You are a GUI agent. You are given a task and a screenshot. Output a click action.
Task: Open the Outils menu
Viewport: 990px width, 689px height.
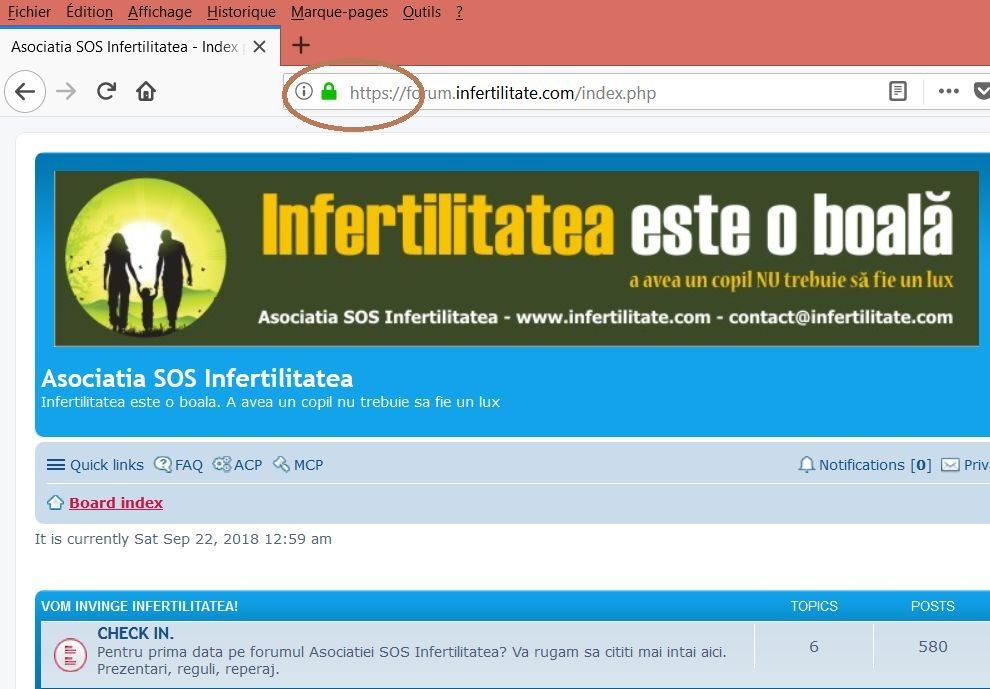(422, 12)
